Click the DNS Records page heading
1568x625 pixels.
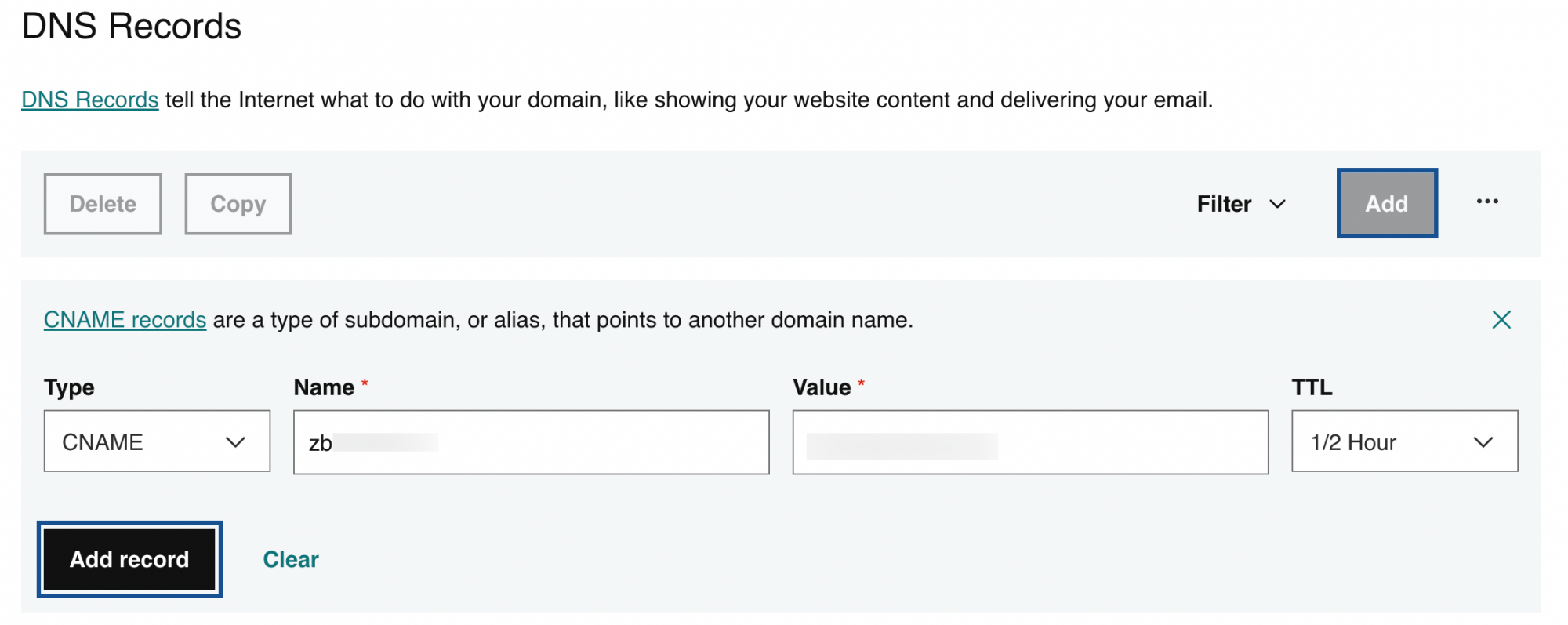point(132,26)
